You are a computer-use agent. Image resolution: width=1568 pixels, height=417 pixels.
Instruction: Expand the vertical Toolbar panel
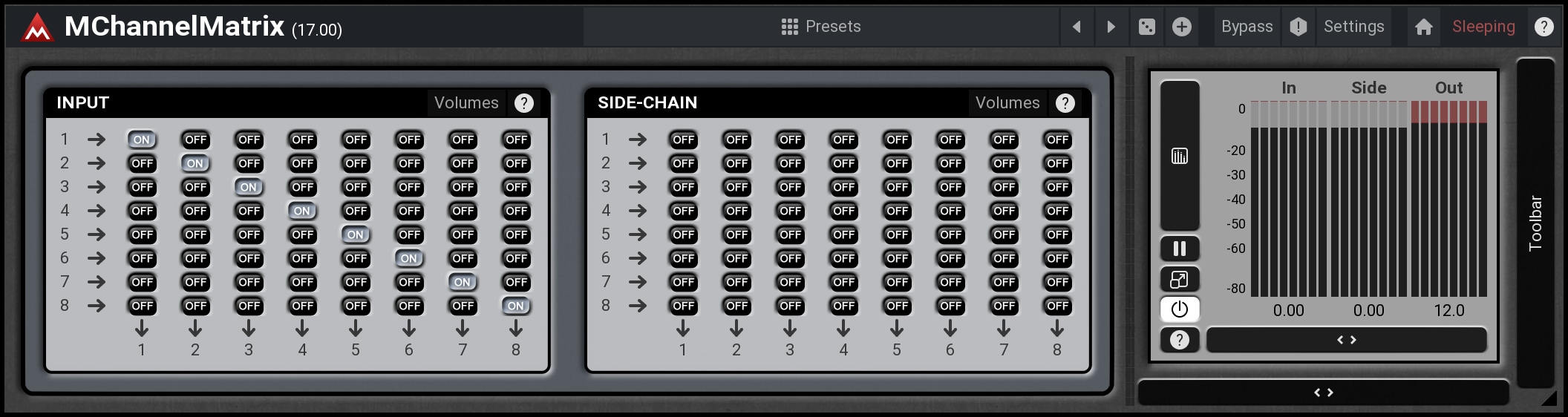1535,223
